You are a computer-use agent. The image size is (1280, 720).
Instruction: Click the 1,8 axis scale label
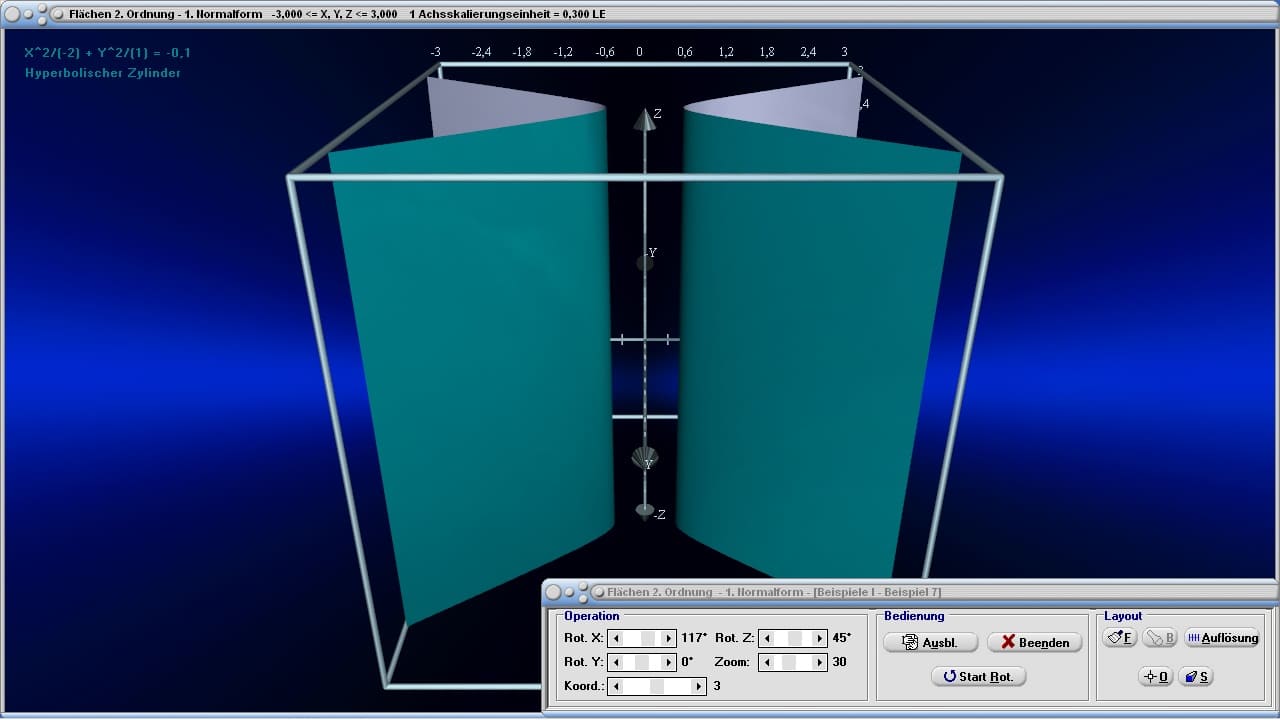[x=767, y=52]
